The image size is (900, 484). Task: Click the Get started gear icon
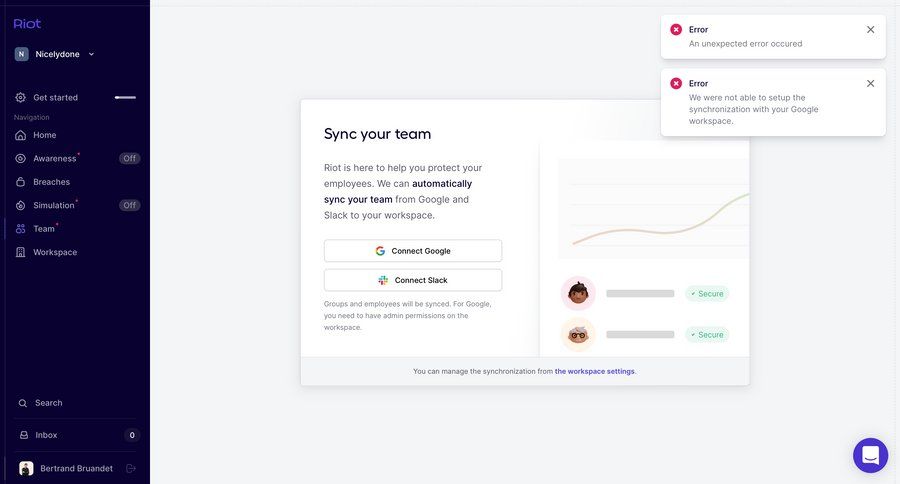pyautogui.click(x=21, y=97)
